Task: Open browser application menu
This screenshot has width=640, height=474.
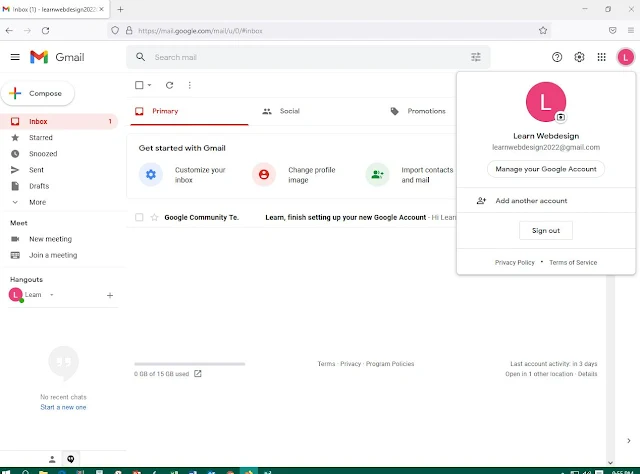Action: pyautogui.click(x=631, y=31)
